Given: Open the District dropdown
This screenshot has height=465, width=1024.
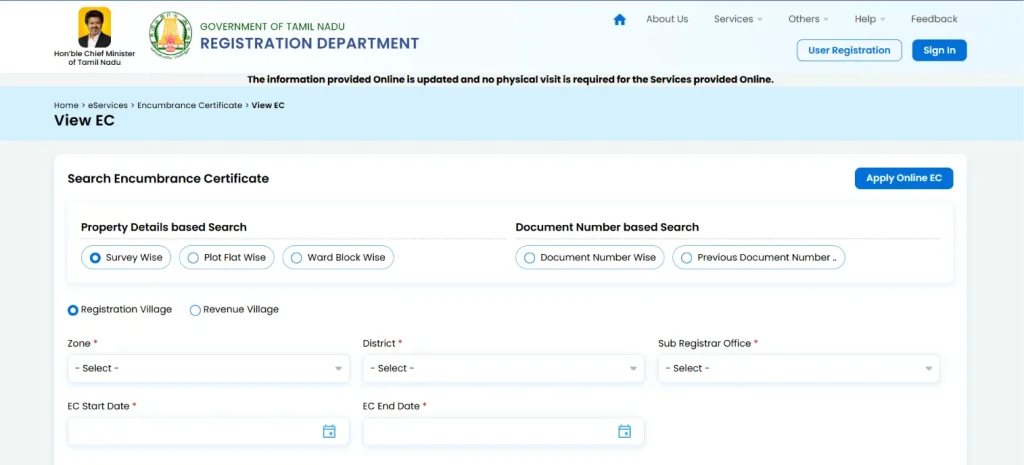Looking at the screenshot, I should point(504,368).
